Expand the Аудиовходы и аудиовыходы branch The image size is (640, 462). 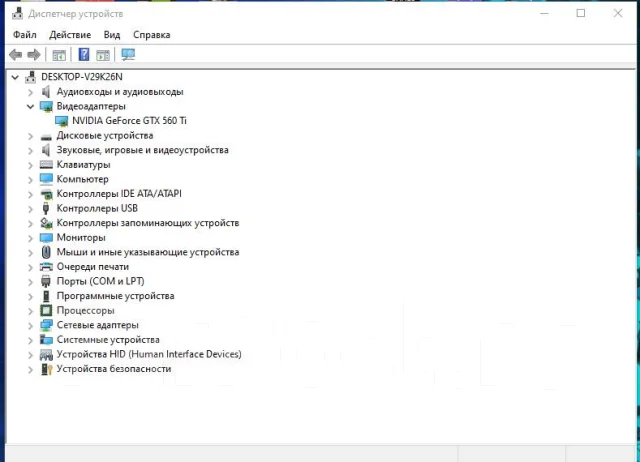[30, 92]
